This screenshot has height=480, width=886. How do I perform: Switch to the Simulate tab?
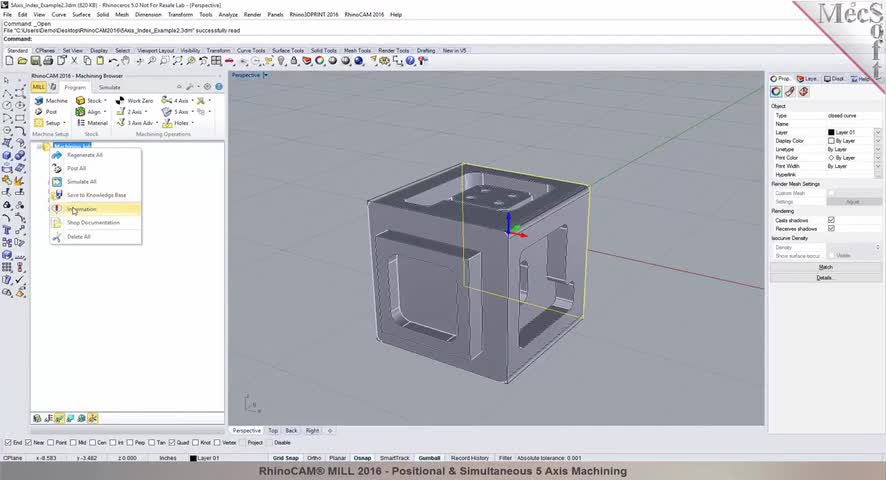[110, 87]
